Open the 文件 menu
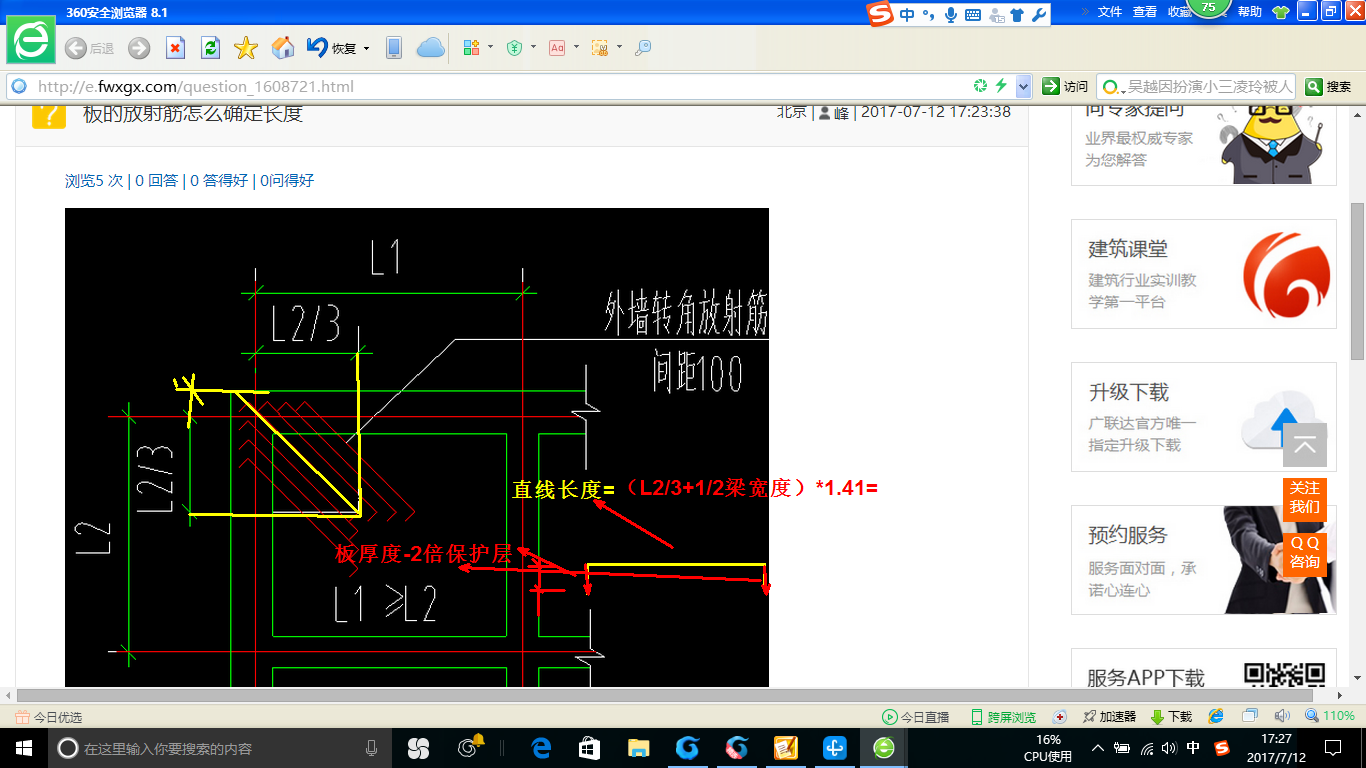Image resolution: width=1366 pixels, height=768 pixels. (1110, 12)
